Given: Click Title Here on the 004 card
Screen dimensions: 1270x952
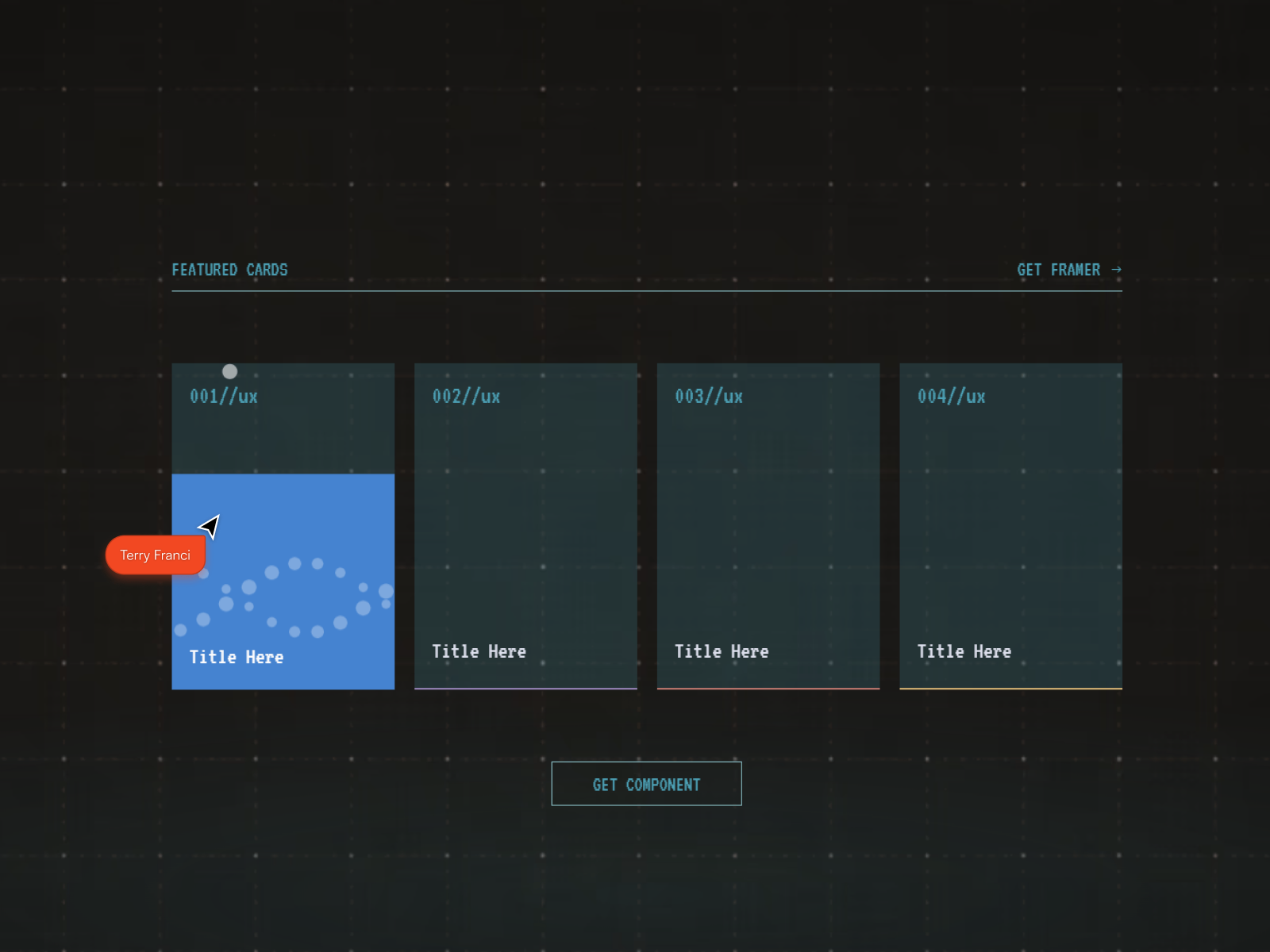Looking at the screenshot, I should 964,651.
